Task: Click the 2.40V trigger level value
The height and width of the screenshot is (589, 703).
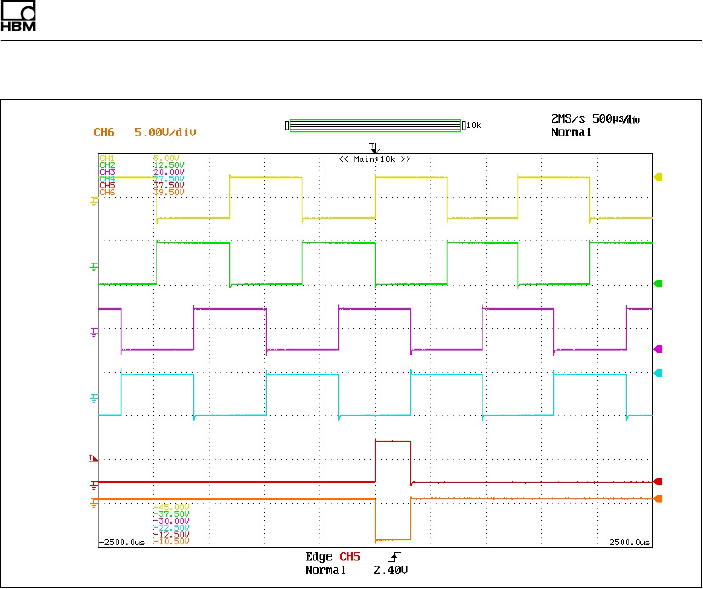Action: pos(391,571)
